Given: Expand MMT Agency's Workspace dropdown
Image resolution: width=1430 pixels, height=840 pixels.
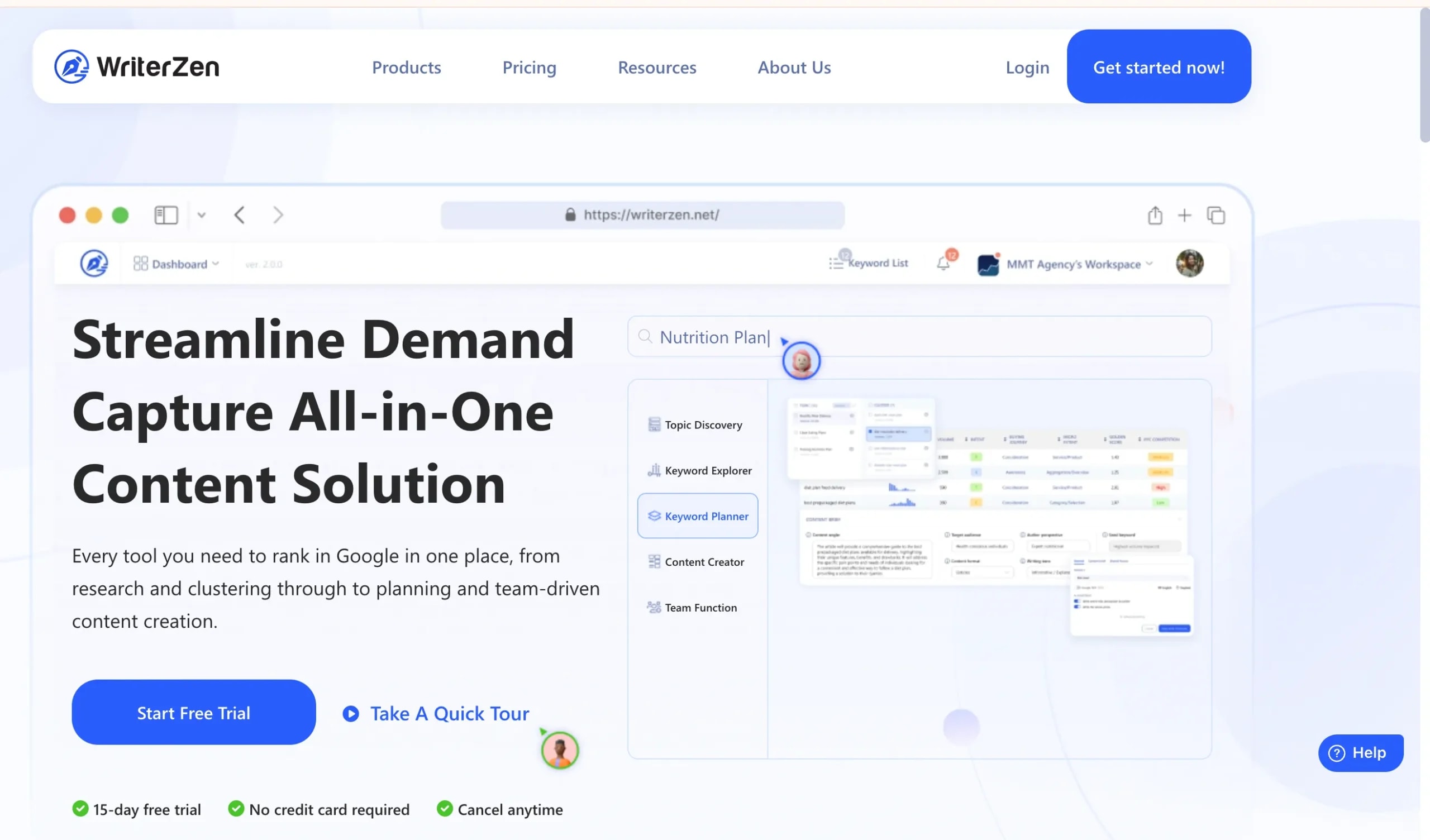Looking at the screenshot, I should [x=1065, y=264].
